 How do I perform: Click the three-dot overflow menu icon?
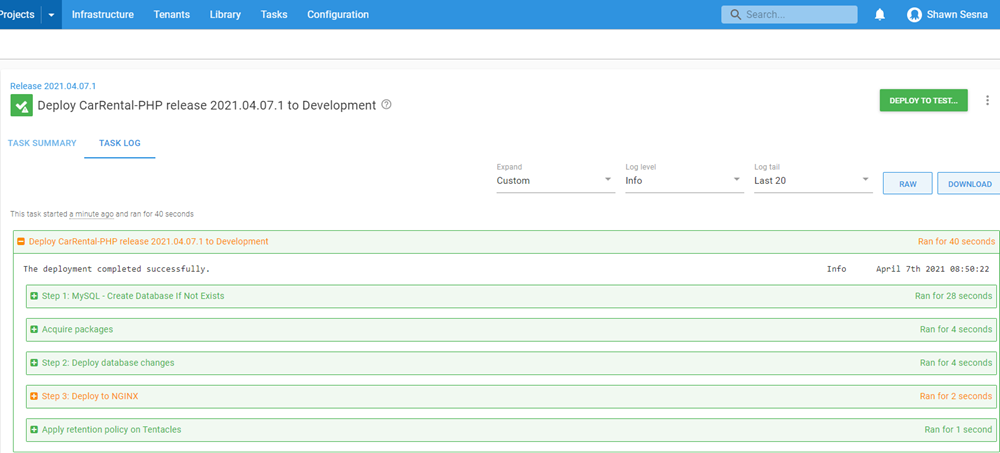pos(987,100)
